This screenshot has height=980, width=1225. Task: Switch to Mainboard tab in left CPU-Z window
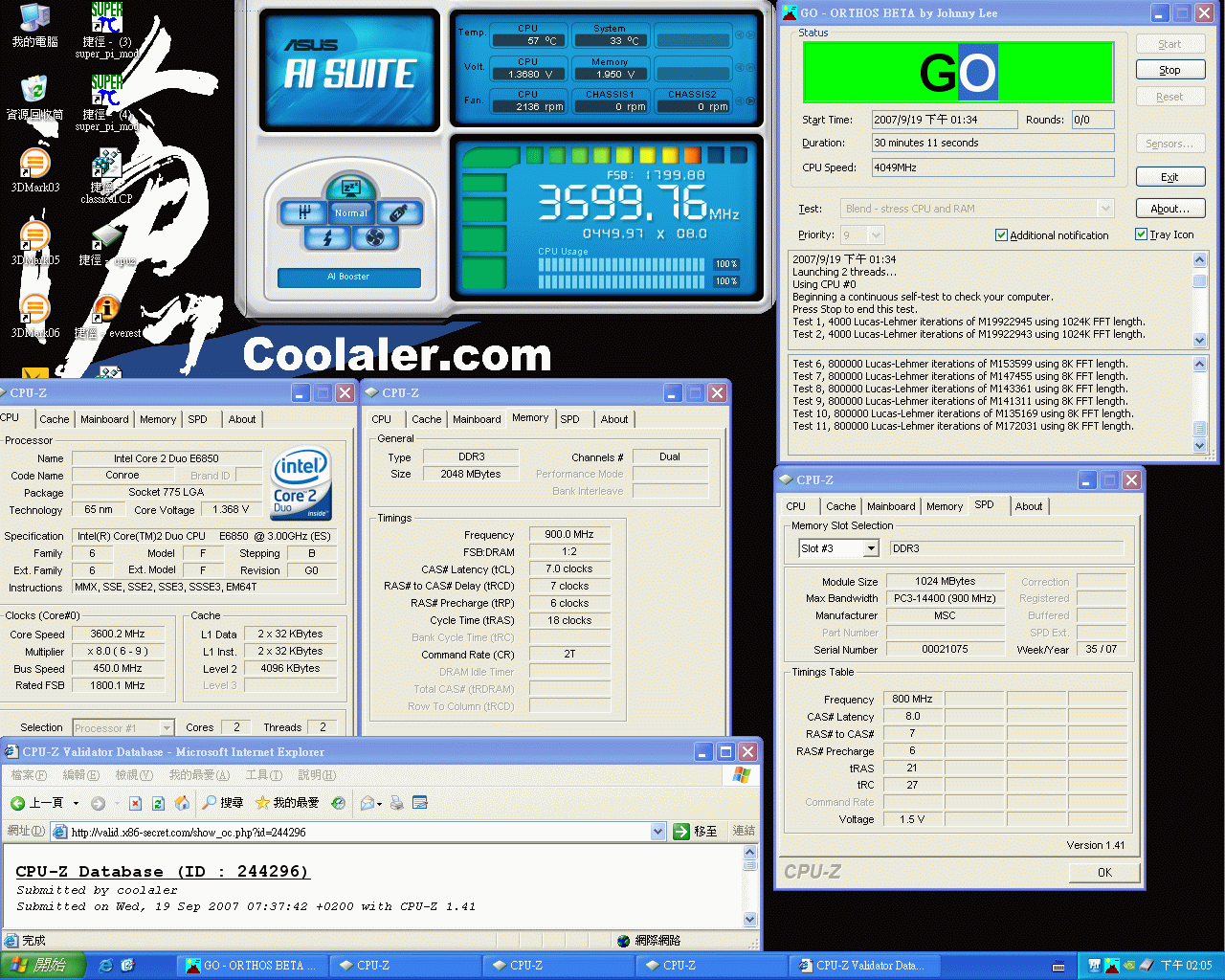104,419
